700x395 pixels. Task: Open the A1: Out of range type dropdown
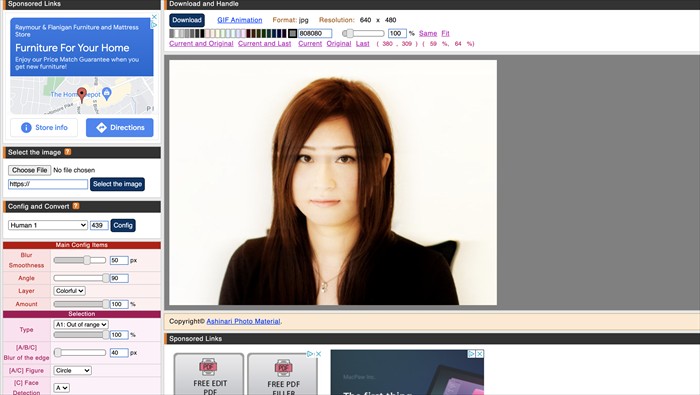point(81,324)
